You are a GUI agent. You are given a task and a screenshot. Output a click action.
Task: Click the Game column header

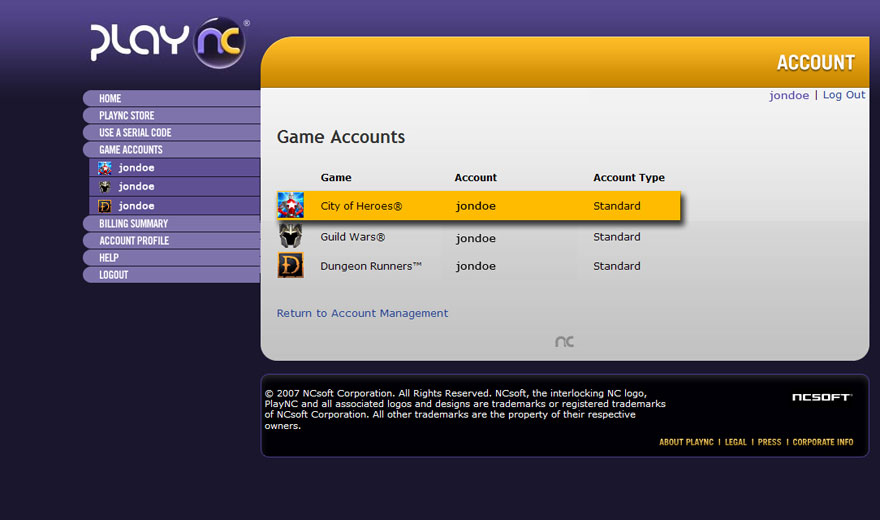click(336, 177)
